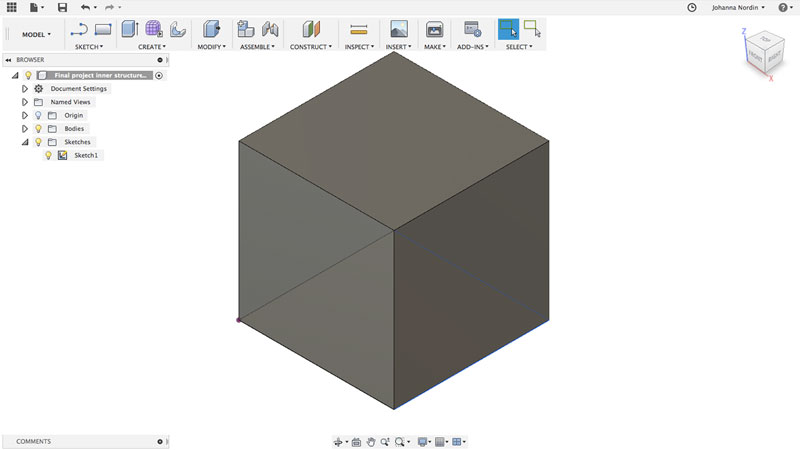The image size is (800, 450).
Task: Toggle visibility bulb of Sketches folder
Action: click(x=38, y=142)
